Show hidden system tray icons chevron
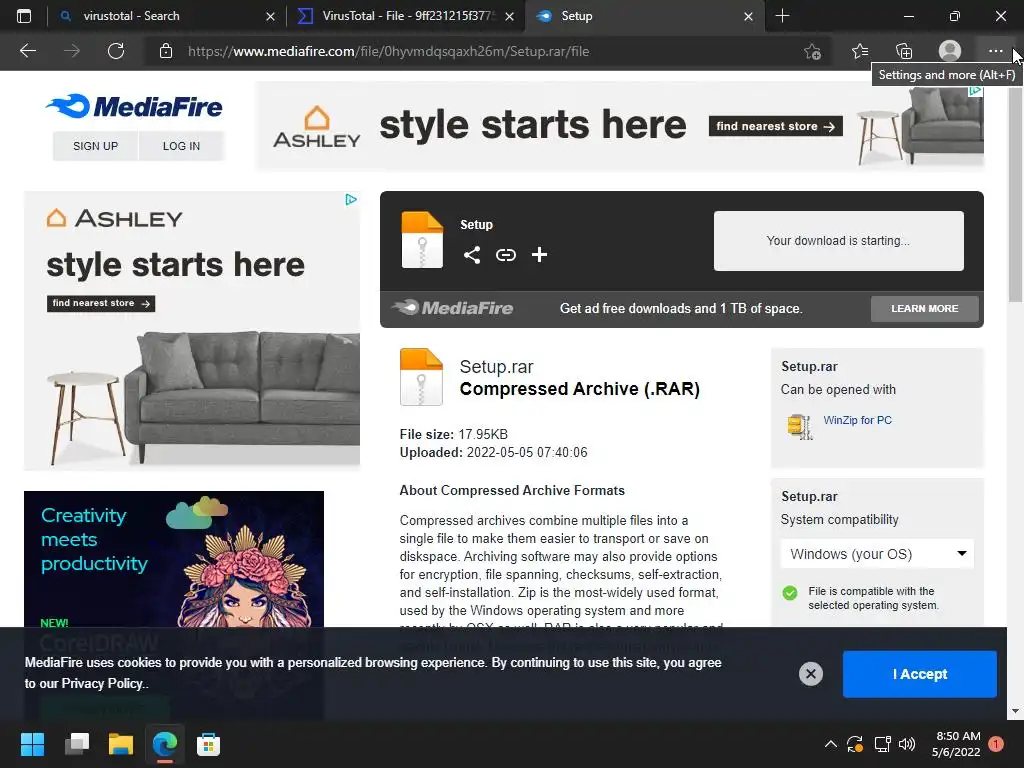This screenshot has height=768, width=1024. [831, 744]
